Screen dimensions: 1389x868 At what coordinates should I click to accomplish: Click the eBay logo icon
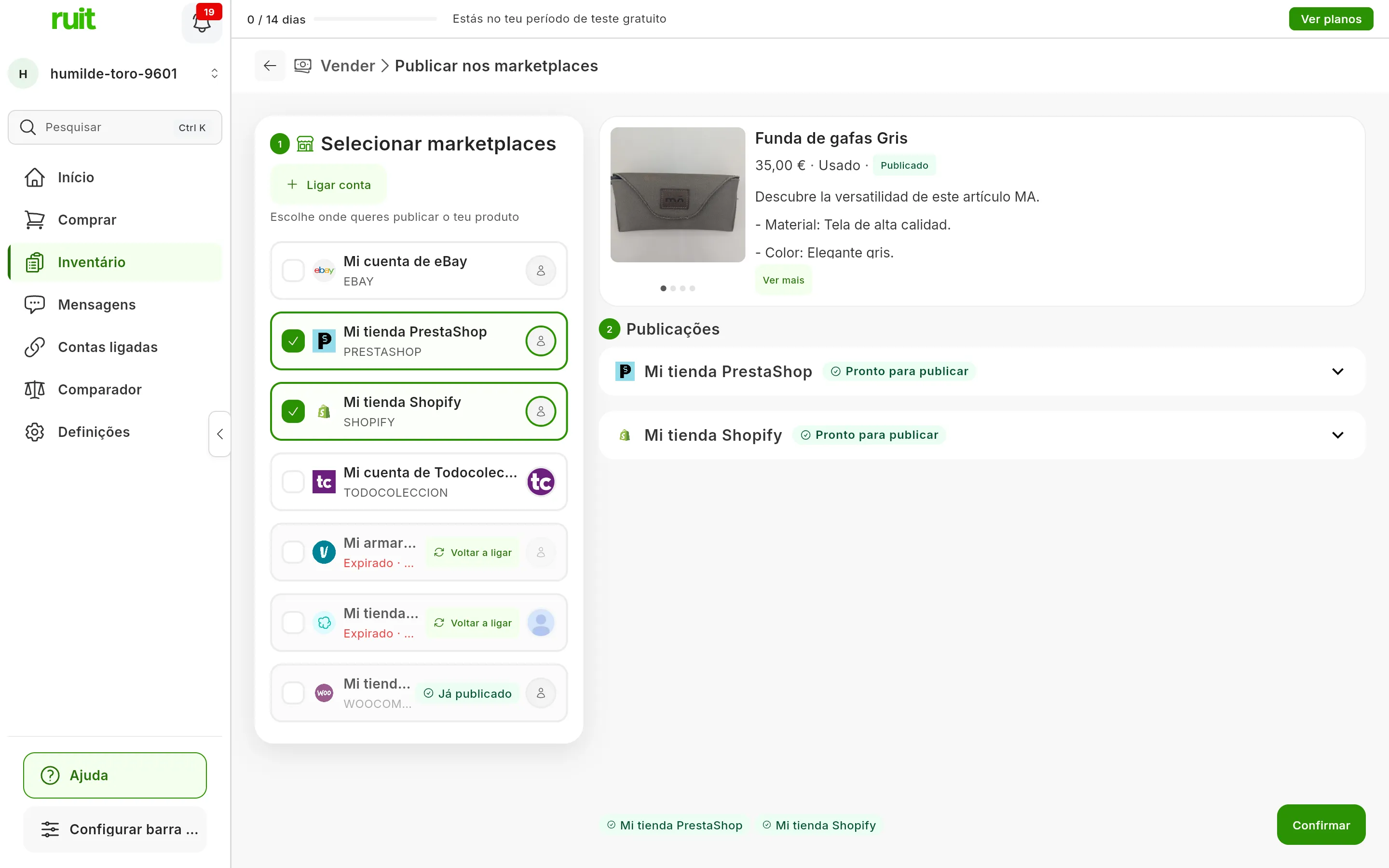pyautogui.click(x=324, y=271)
